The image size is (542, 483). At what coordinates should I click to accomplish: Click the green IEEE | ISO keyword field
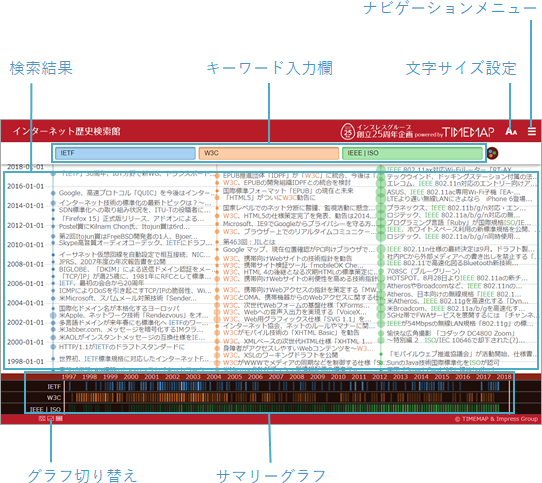(x=412, y=153)
